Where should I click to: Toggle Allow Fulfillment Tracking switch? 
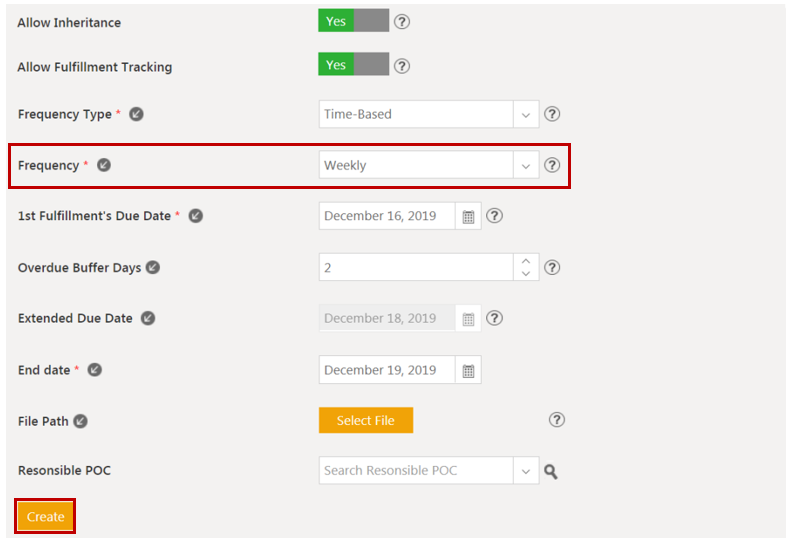point(353,65)
